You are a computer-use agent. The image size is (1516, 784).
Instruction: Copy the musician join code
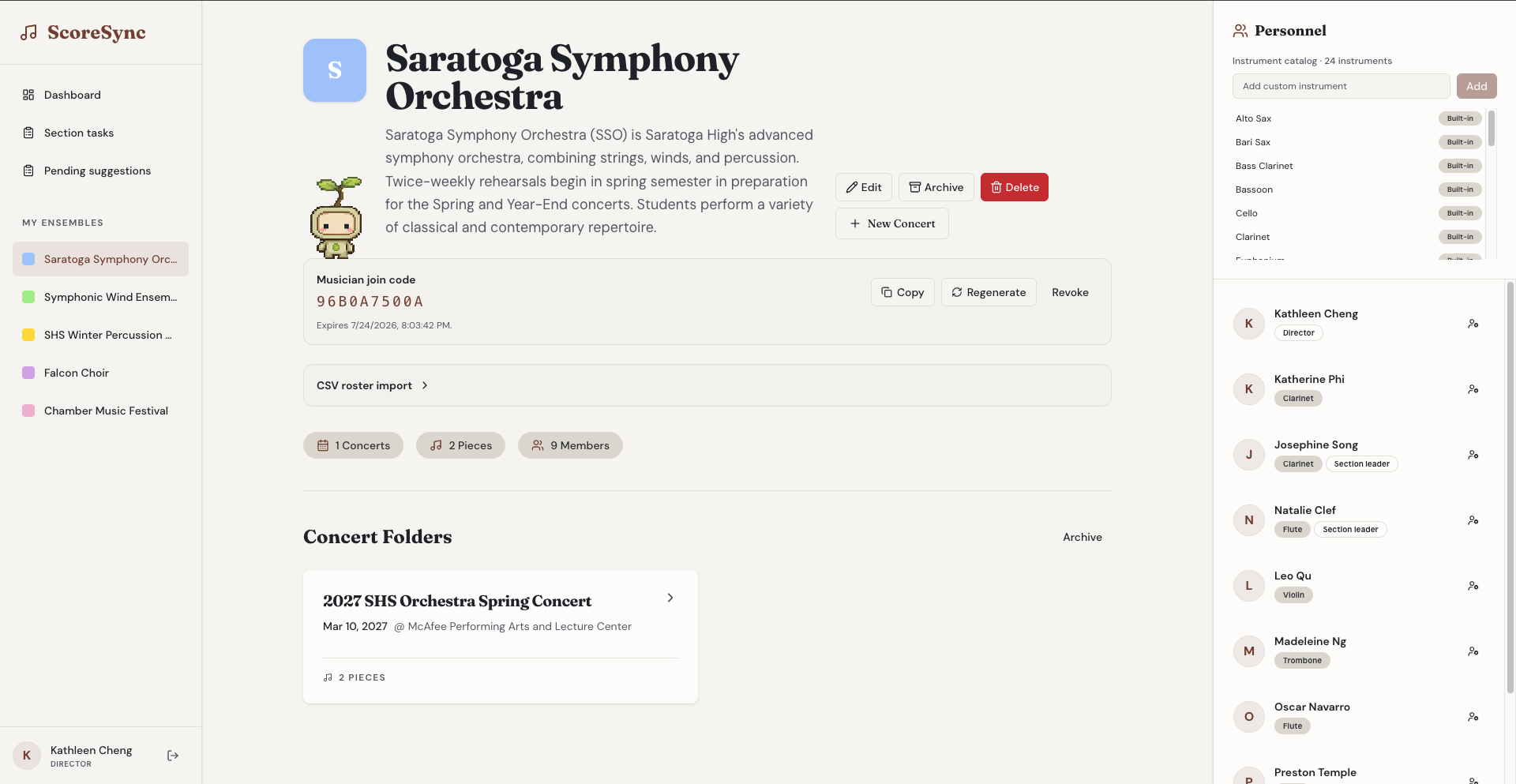click(902, 292)
